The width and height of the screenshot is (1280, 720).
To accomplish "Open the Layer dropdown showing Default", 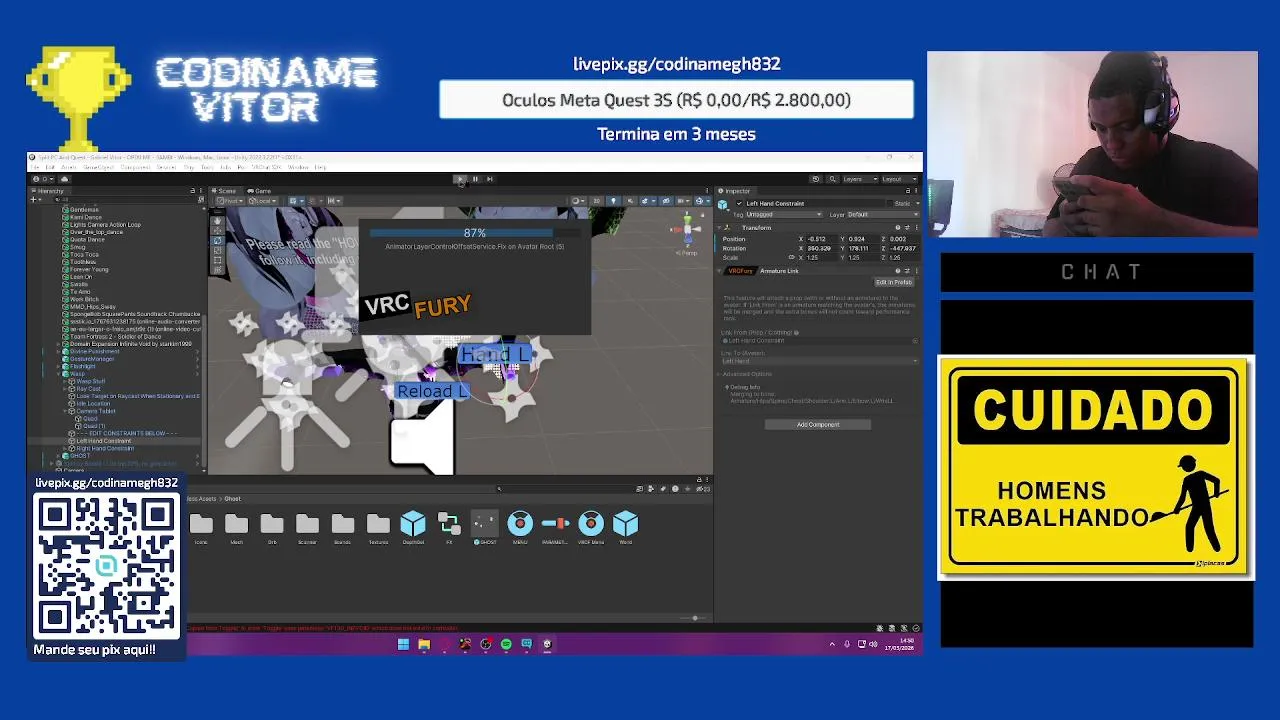I will (x=882, y=215).
